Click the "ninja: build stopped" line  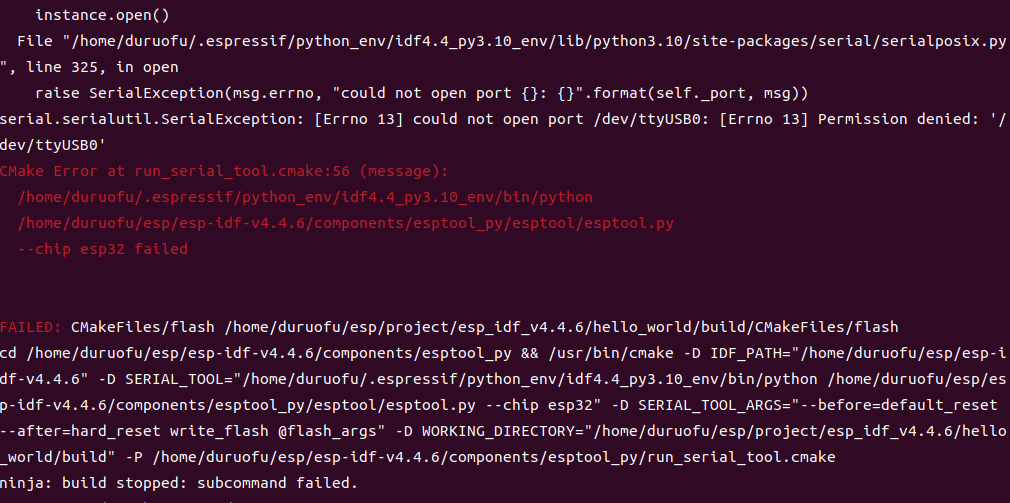178,482
